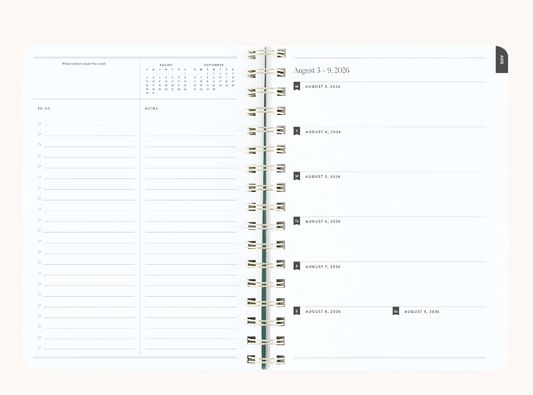Click the green ribbon bookmark in the spine

click(x=264, y=208)
